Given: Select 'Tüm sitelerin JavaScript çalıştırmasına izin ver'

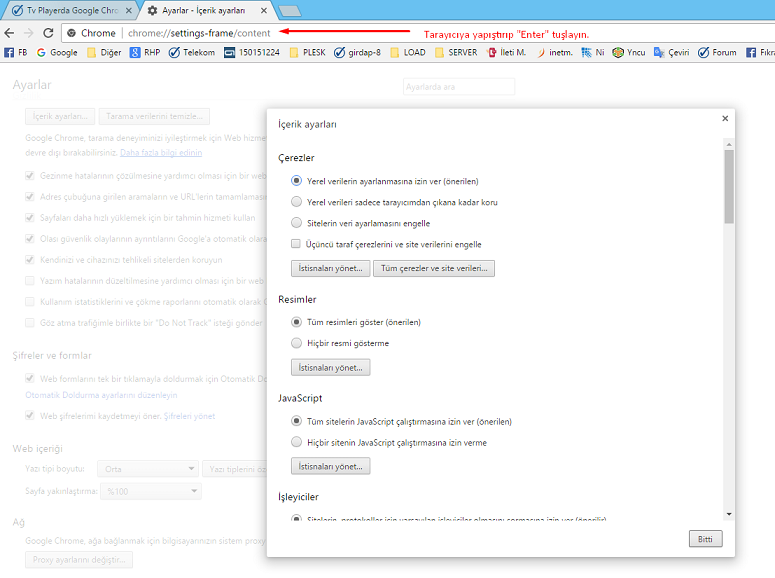Looking at the screenshot, I should (x=296, y=421).
